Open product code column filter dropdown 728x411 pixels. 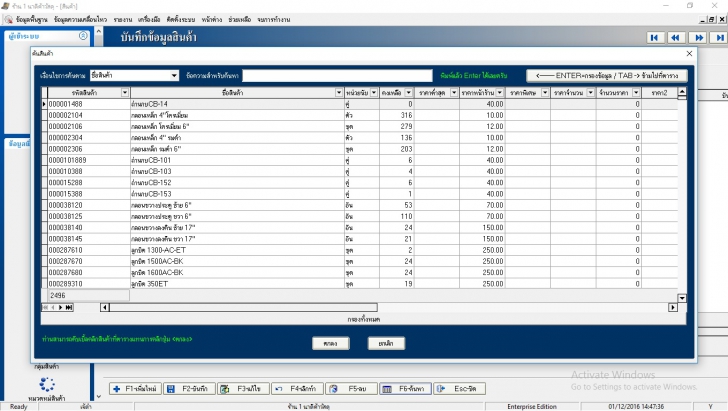click(124, 92)
